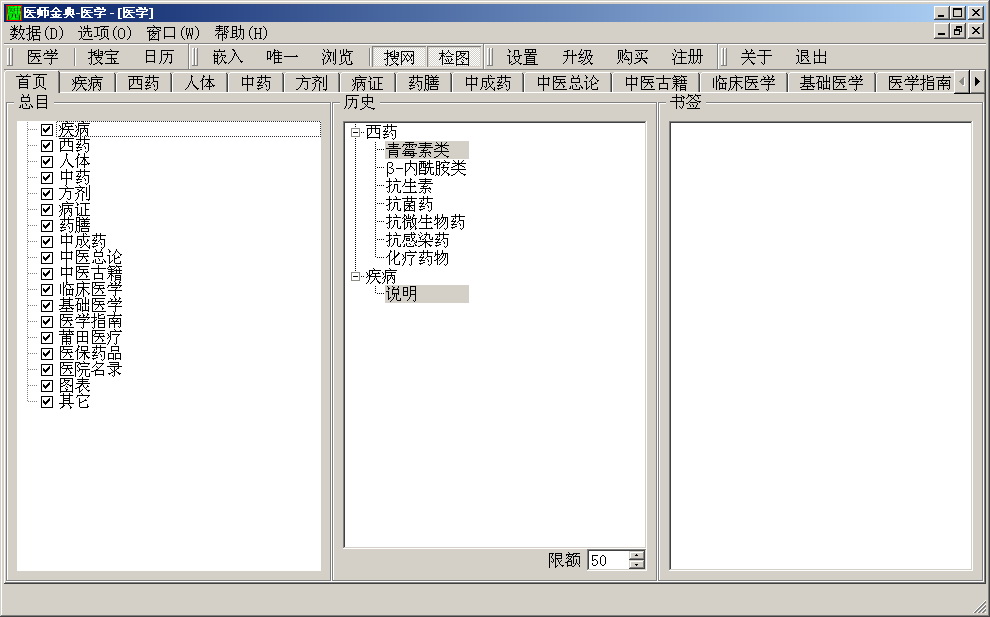
Task: Switch to the 方剂 tab
Action: point(311,83)
